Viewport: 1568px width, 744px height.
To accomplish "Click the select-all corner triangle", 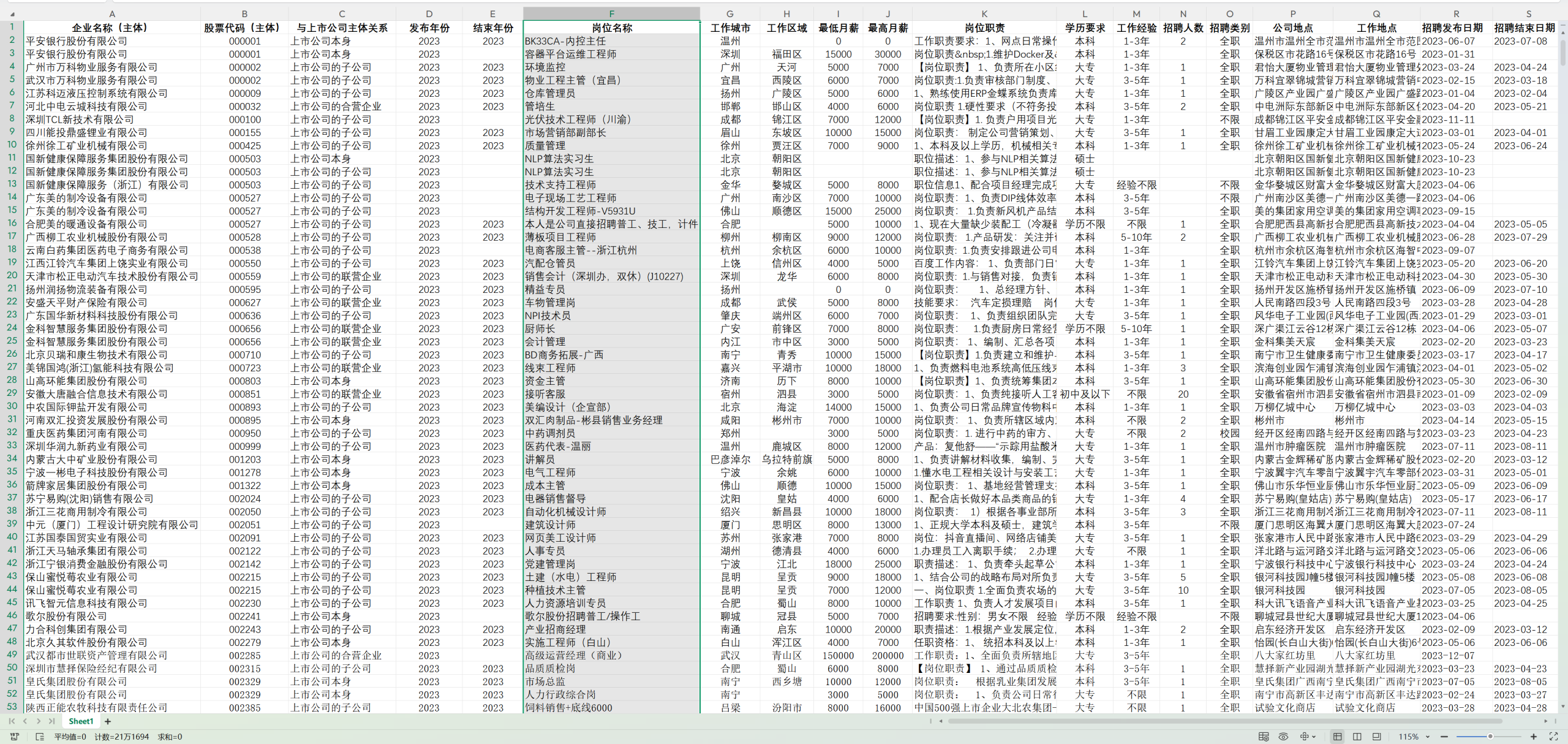I will pos(12,13).
